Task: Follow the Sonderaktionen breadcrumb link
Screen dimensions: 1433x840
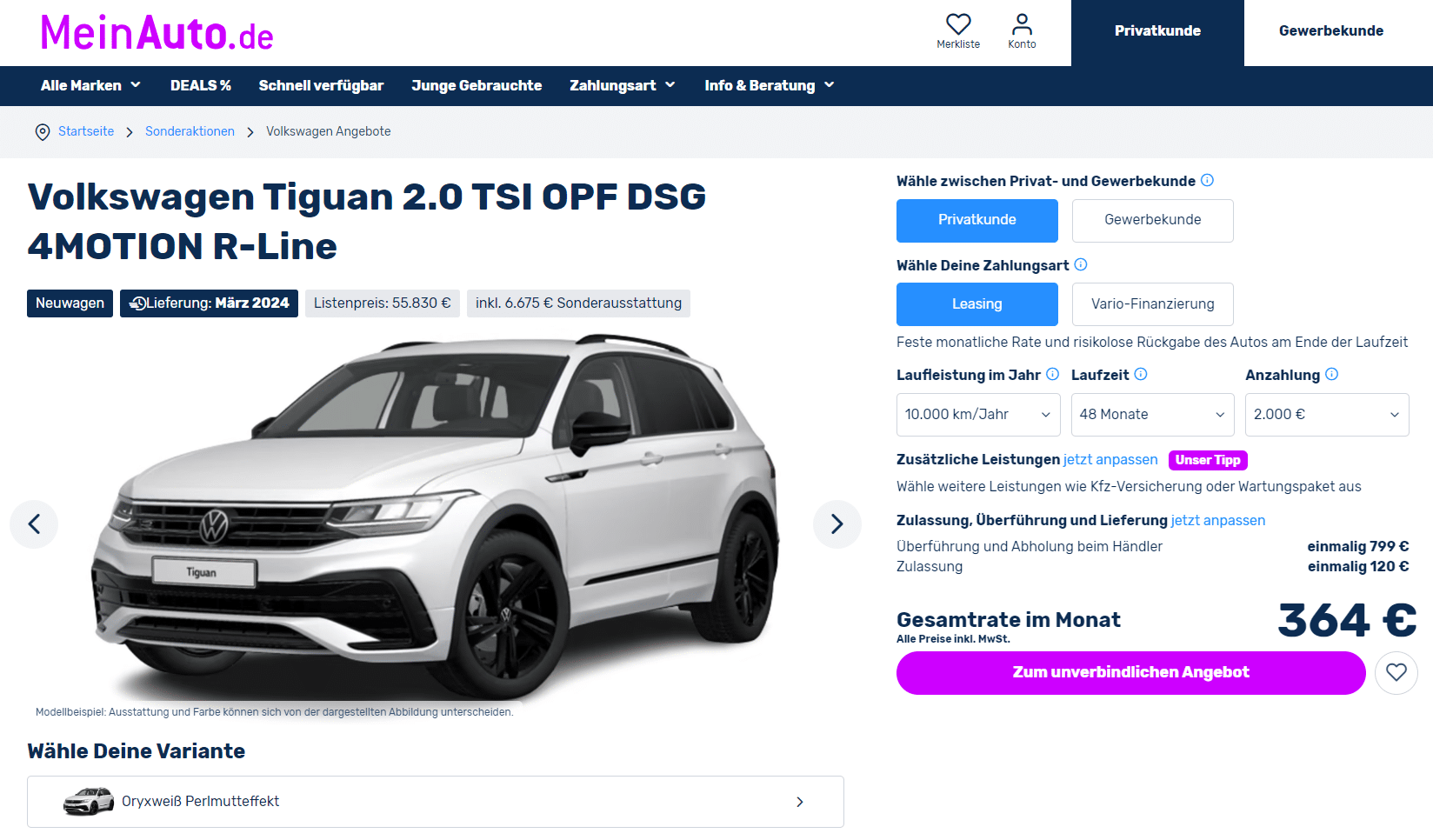Action: pyautogui.click(x=190, y=131)
